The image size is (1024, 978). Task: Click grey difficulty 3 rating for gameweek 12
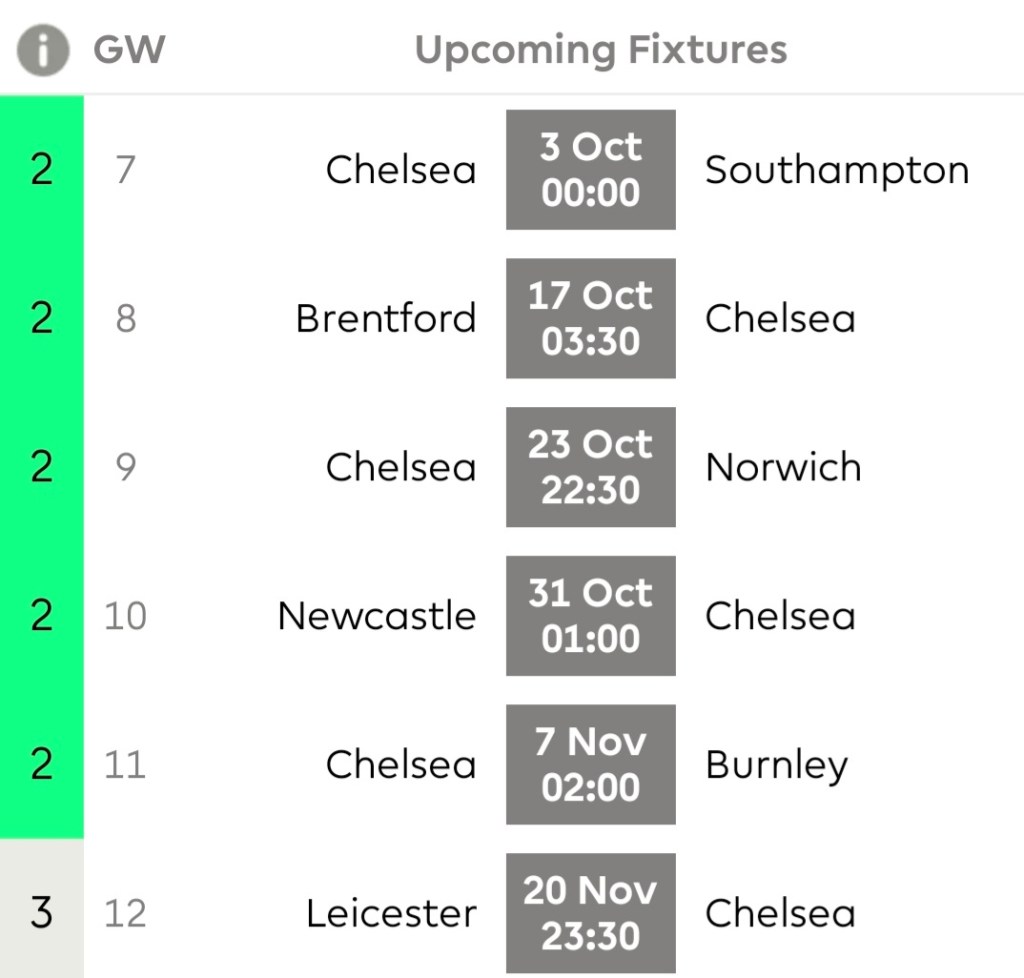pyautogui.click(x=41, y=912)
